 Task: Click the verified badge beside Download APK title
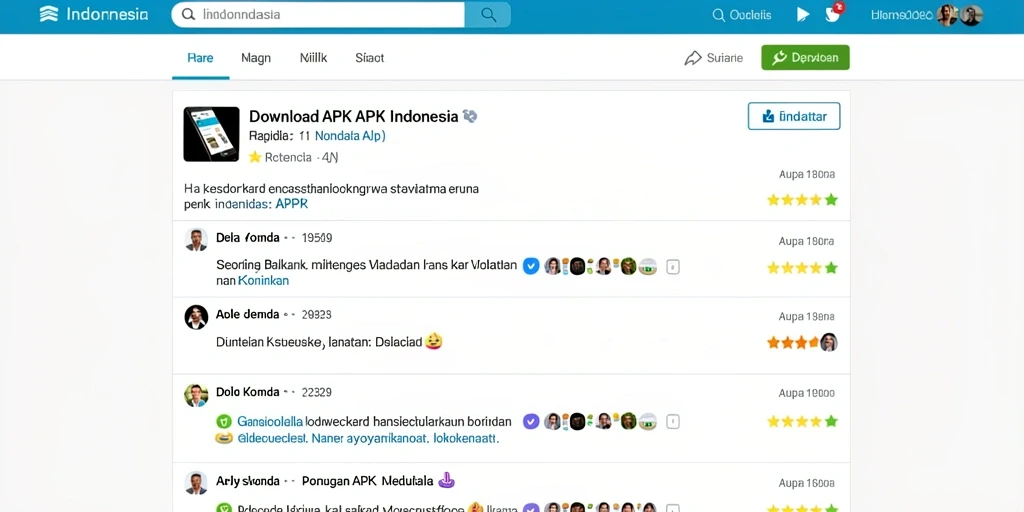click(x=470, y=116)
